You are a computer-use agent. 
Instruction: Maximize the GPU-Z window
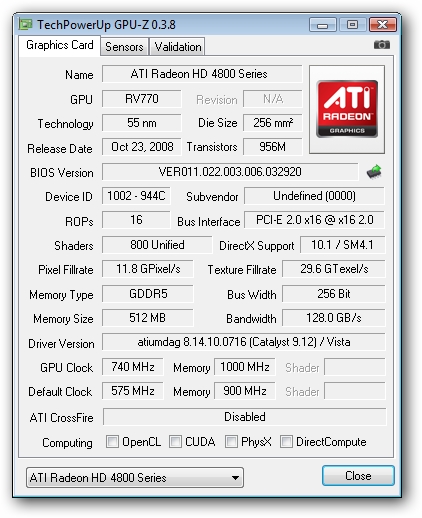pos(352,25)
